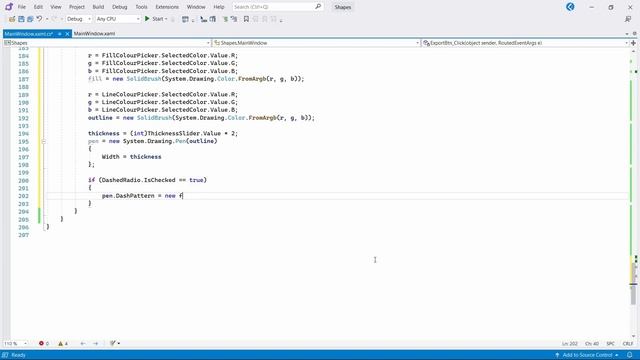Pin the MainWindow.xaml.cs tab
Image resolution: width=640 pixels, height=360 pixels.
click(60, 34)
